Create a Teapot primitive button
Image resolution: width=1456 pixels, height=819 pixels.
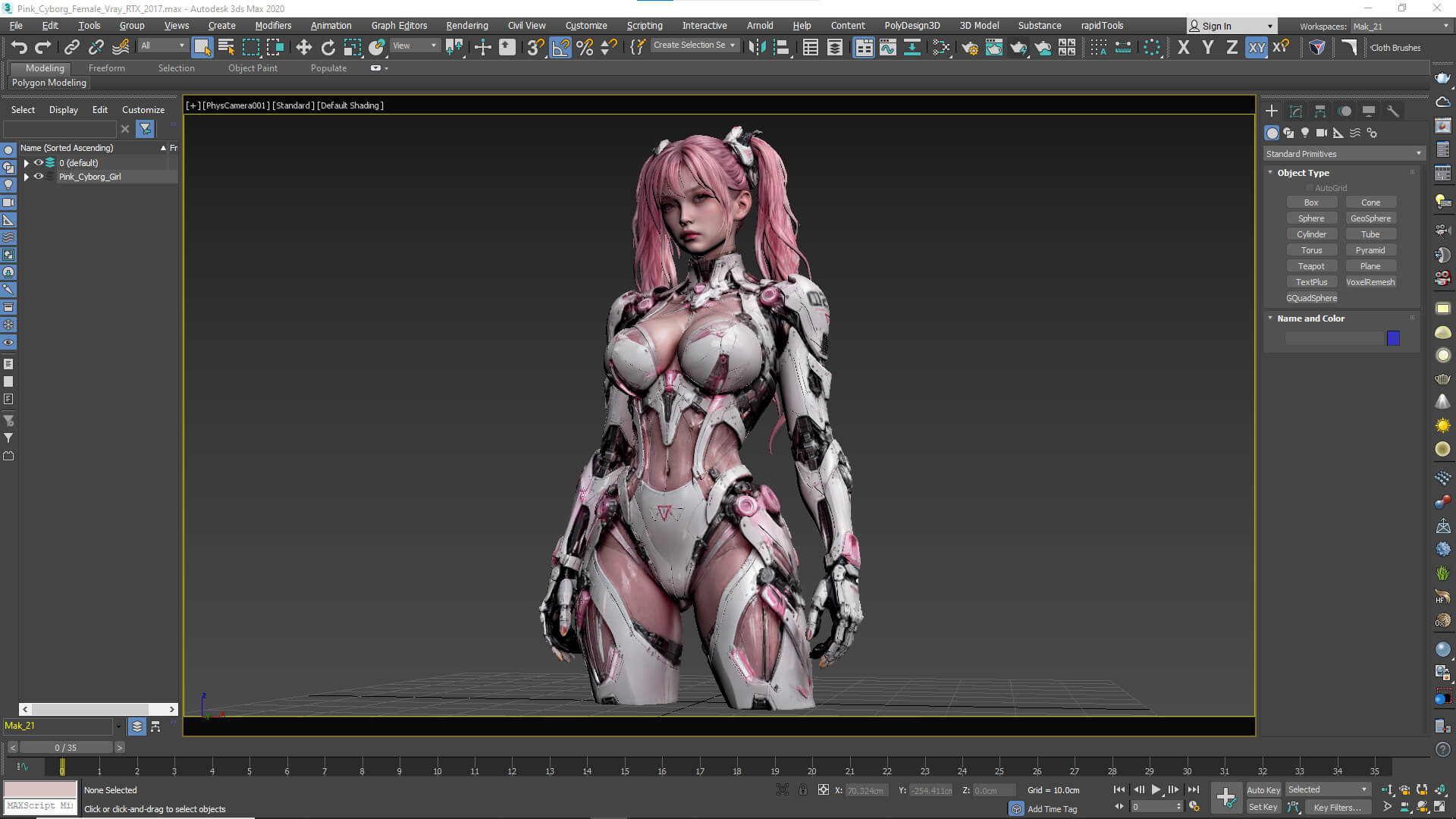point(1311,266)
